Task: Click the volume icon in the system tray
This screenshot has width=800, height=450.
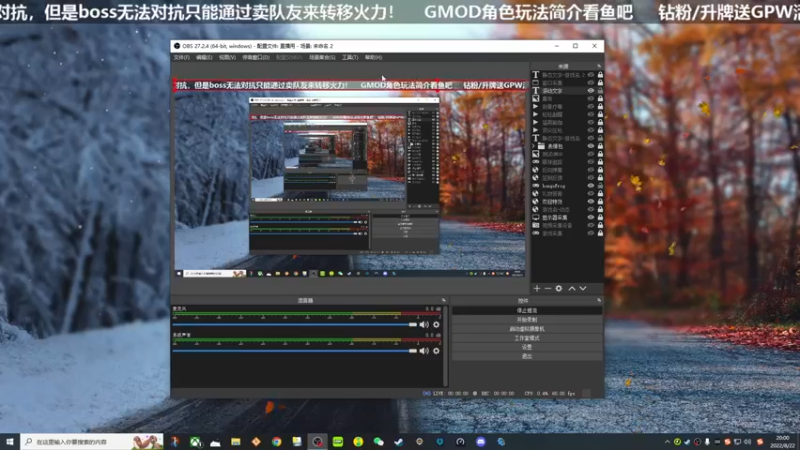Action: 747,442
